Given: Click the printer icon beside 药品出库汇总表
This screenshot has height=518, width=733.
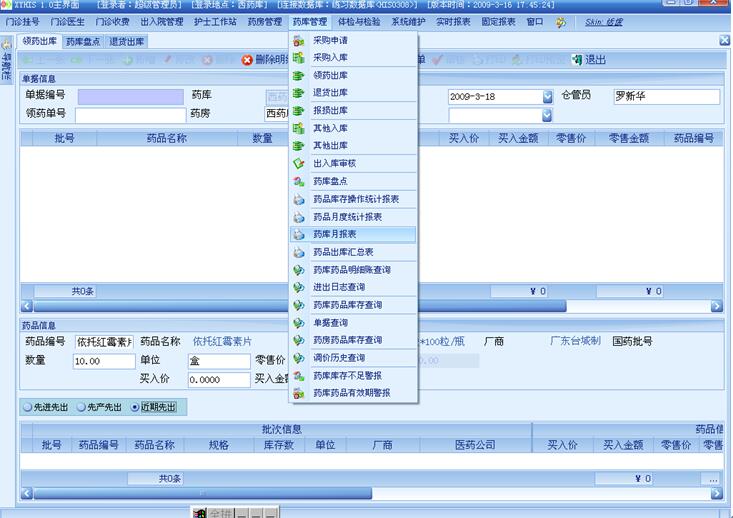Looking at the screenshot, I should click(x=299, y=252).
